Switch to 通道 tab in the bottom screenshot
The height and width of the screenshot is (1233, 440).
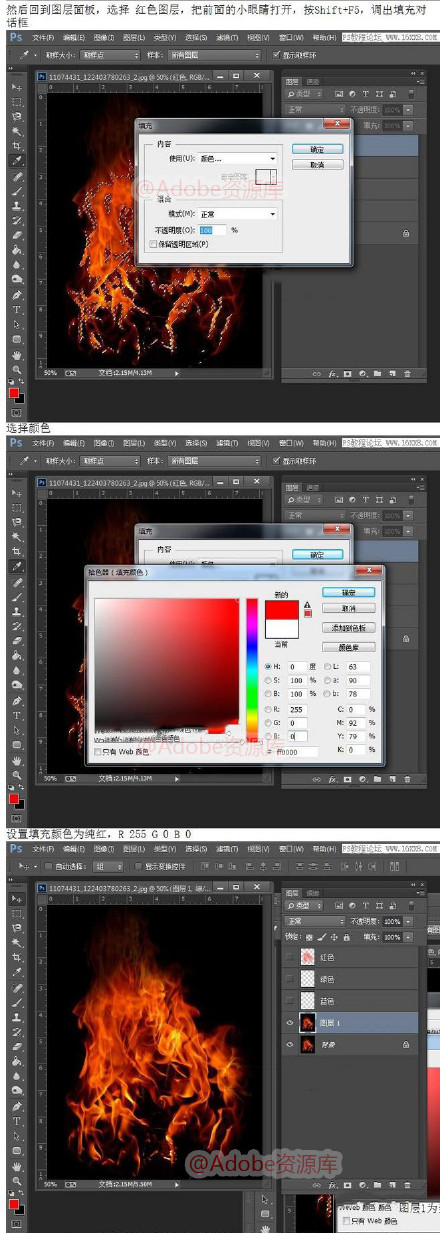pyautogui.click(x=313, y=893)
